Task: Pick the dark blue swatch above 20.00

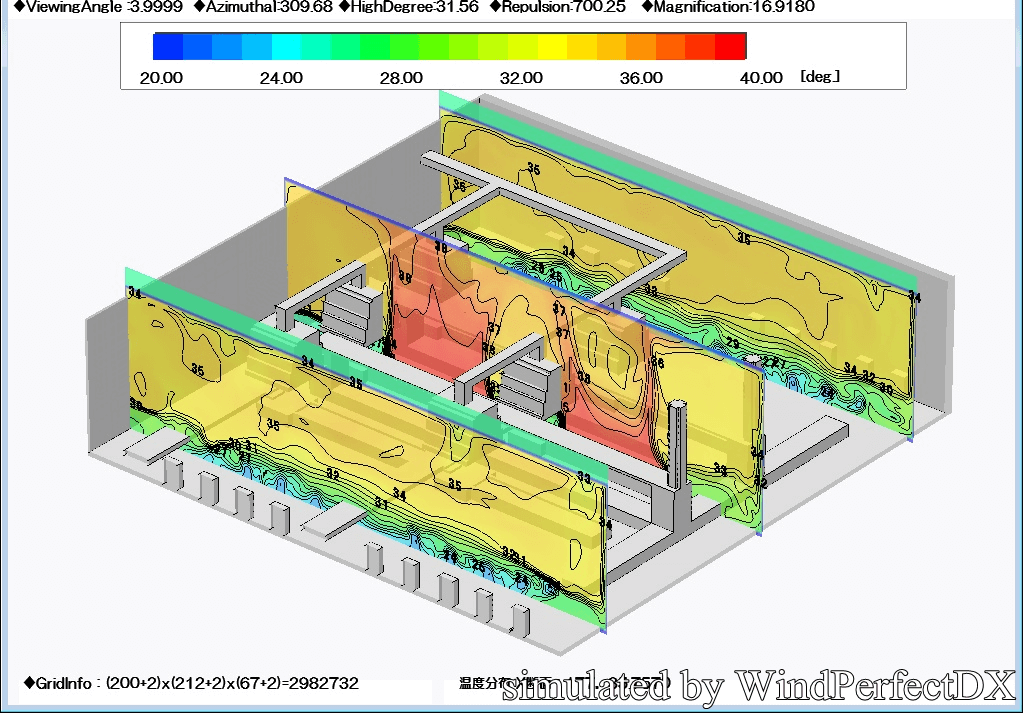Action: (x=168, y=46)
